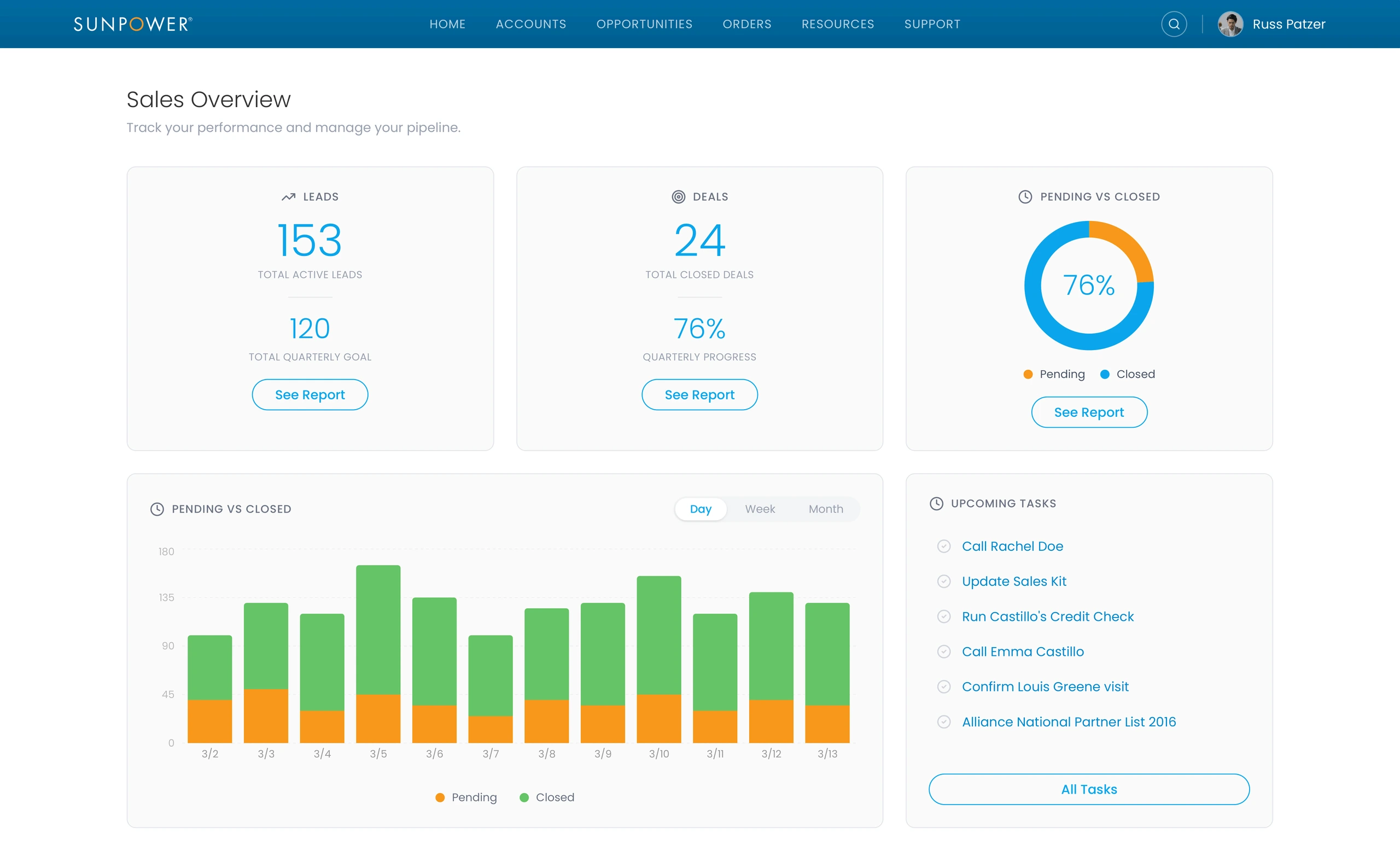The image size is (1400, 844).
Task: Click the green Closed bar for 3/10
Action: coord(658,635)
